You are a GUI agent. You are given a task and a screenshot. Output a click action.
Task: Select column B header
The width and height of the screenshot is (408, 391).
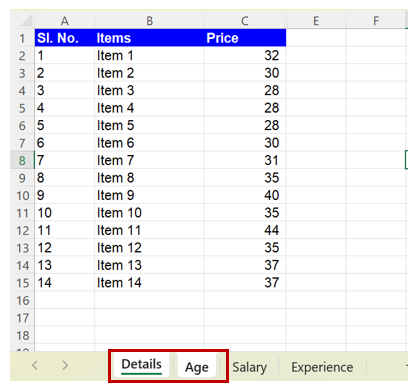149,21
